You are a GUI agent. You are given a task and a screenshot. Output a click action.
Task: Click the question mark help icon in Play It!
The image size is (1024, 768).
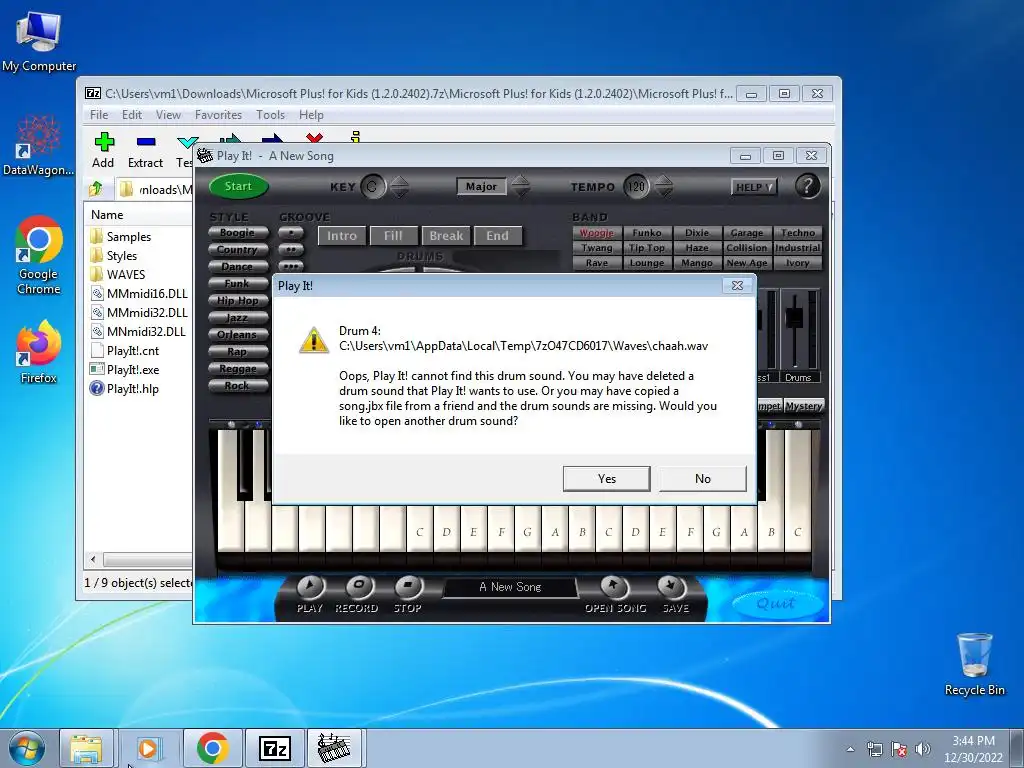807,186
